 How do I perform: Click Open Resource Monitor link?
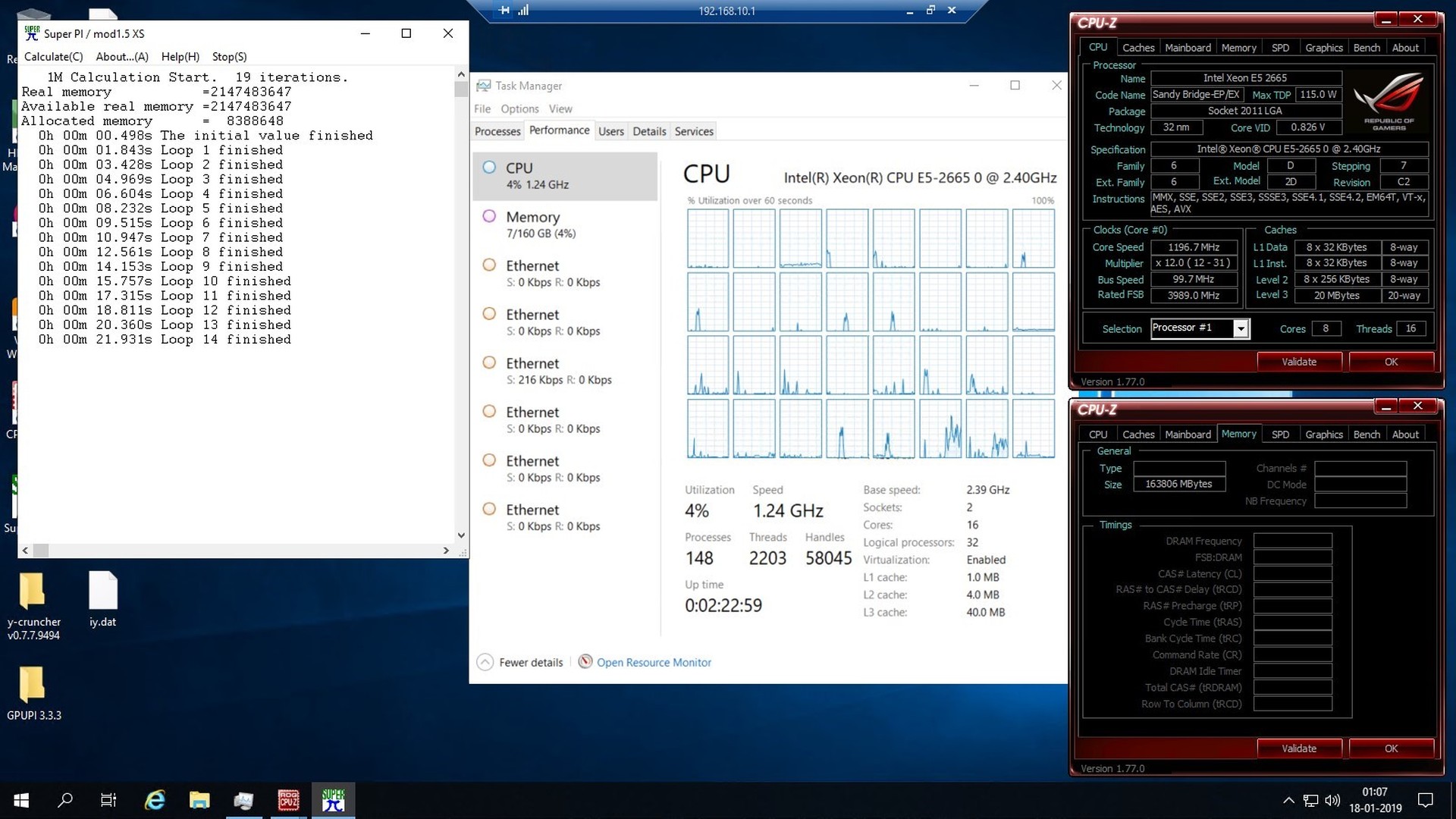(x=654, y=662)
